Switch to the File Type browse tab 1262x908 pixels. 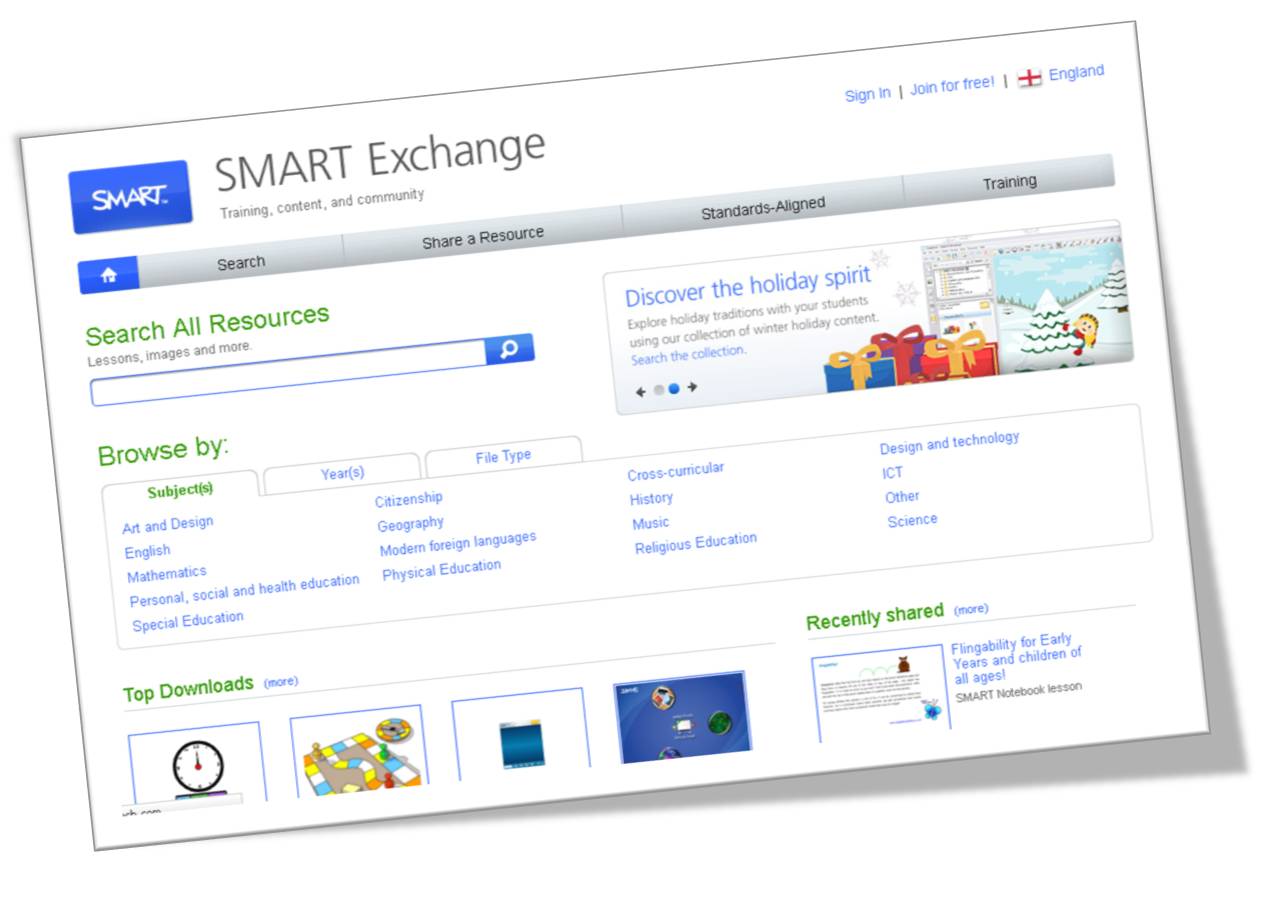pyautogui.click(x=503, y=456)
